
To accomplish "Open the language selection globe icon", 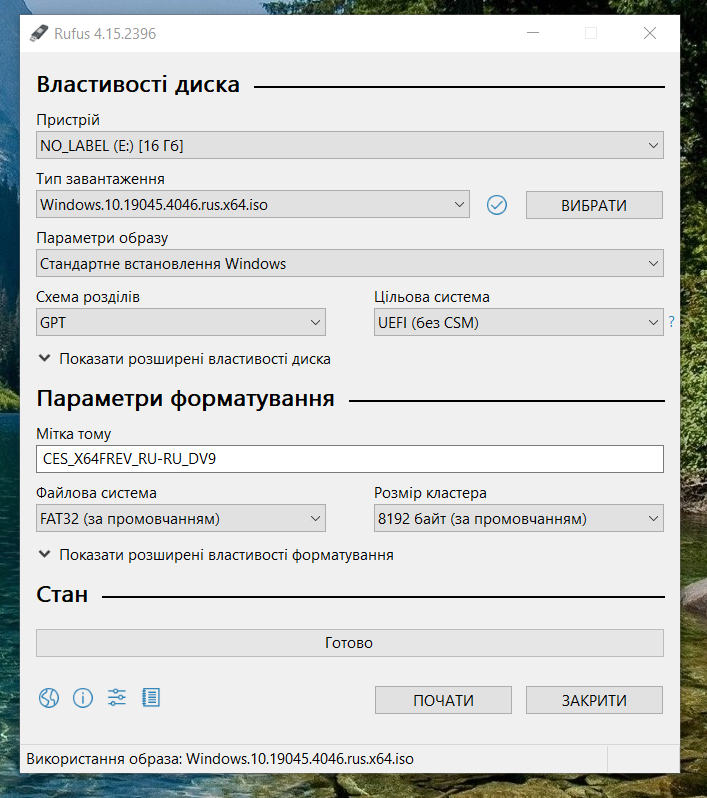I will [49, 698].
